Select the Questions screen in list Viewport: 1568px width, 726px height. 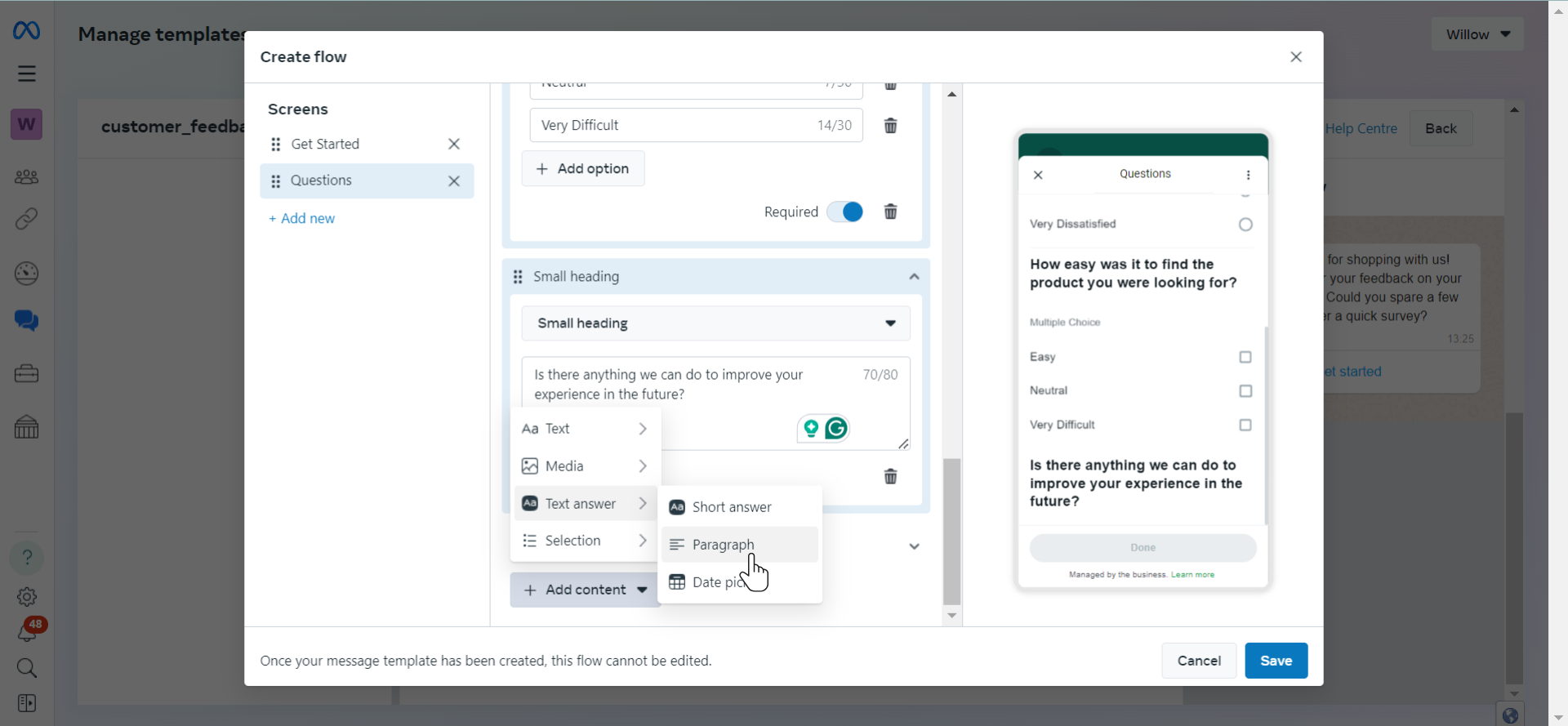[367, 180]
